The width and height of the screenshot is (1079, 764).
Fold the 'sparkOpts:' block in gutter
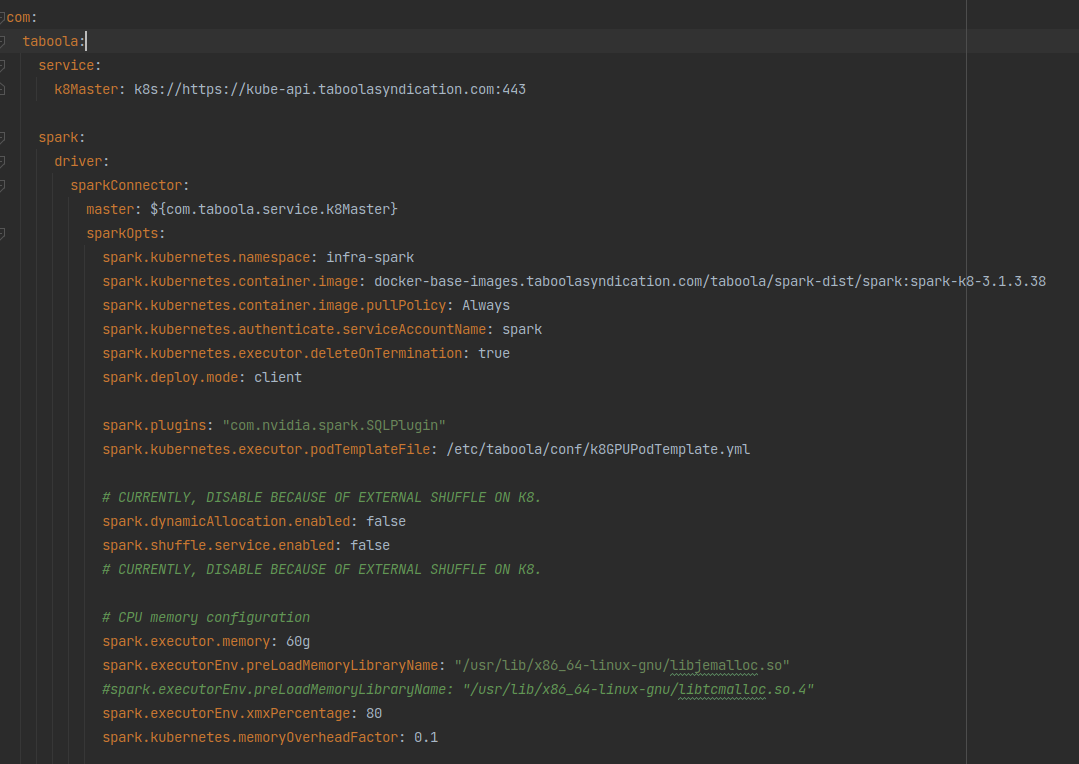click(x=2, y=233)
